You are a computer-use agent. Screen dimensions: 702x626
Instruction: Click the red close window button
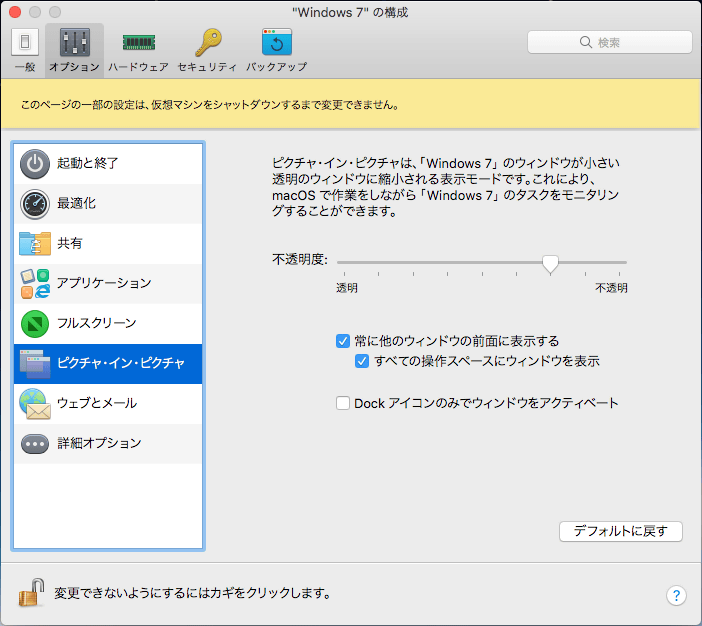click(15, 12)
